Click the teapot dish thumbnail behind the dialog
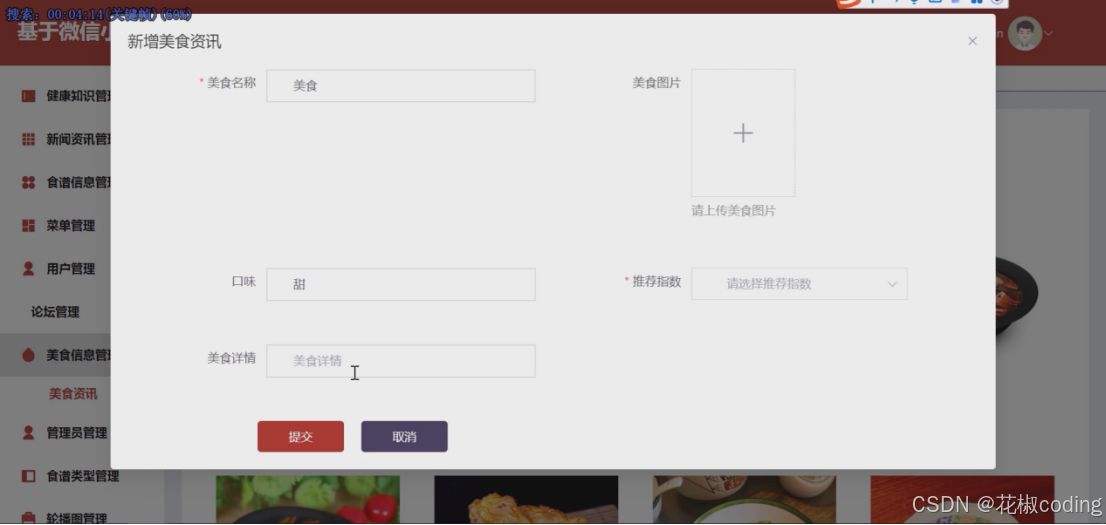This screenshot has height=525, width=1106. [744, 500]
